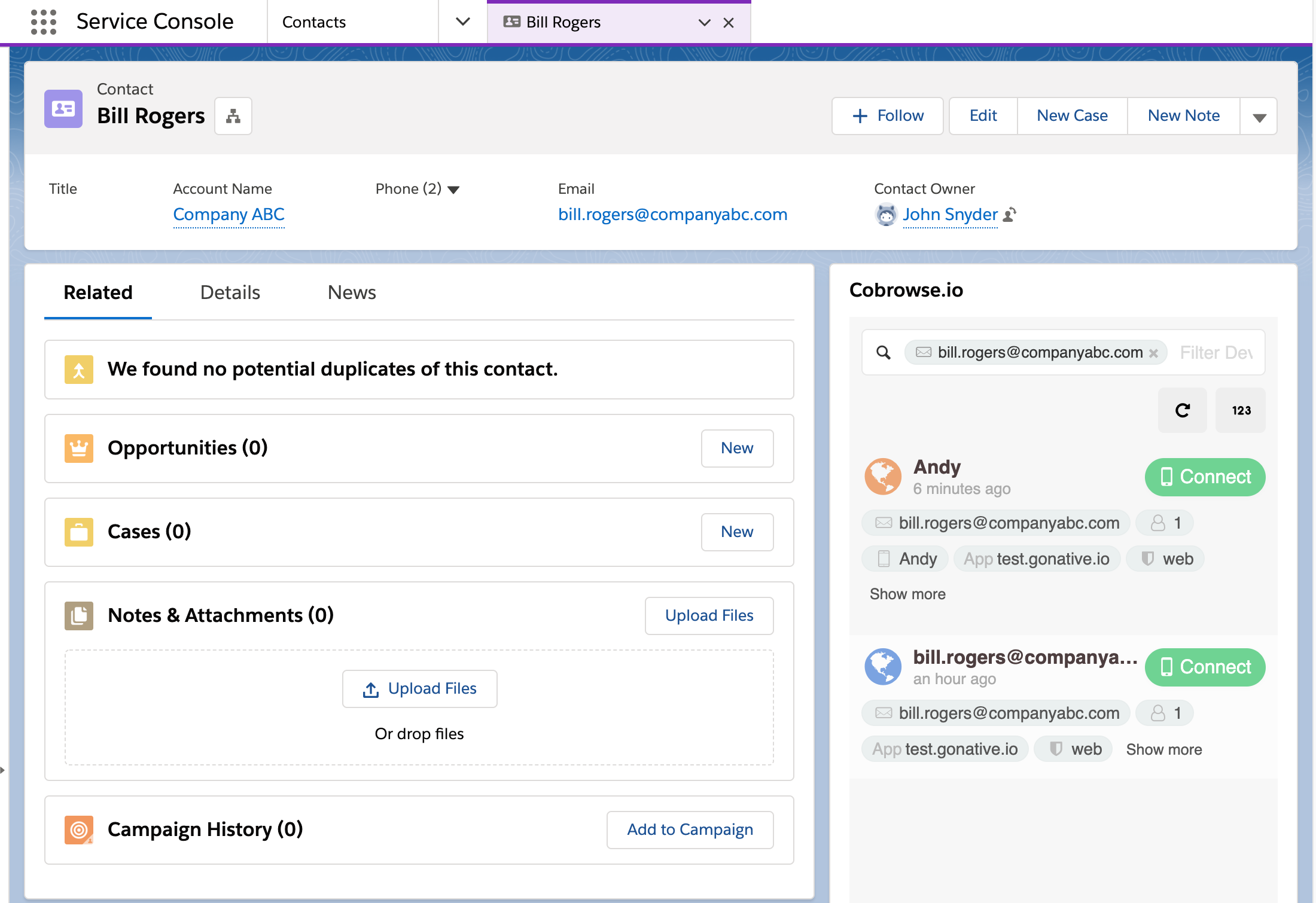This screenshot has width=1316, height=903.
Task: Connect to bill.rogers@companya... device
Action: pyautogui.click(x=1205, y=667)
